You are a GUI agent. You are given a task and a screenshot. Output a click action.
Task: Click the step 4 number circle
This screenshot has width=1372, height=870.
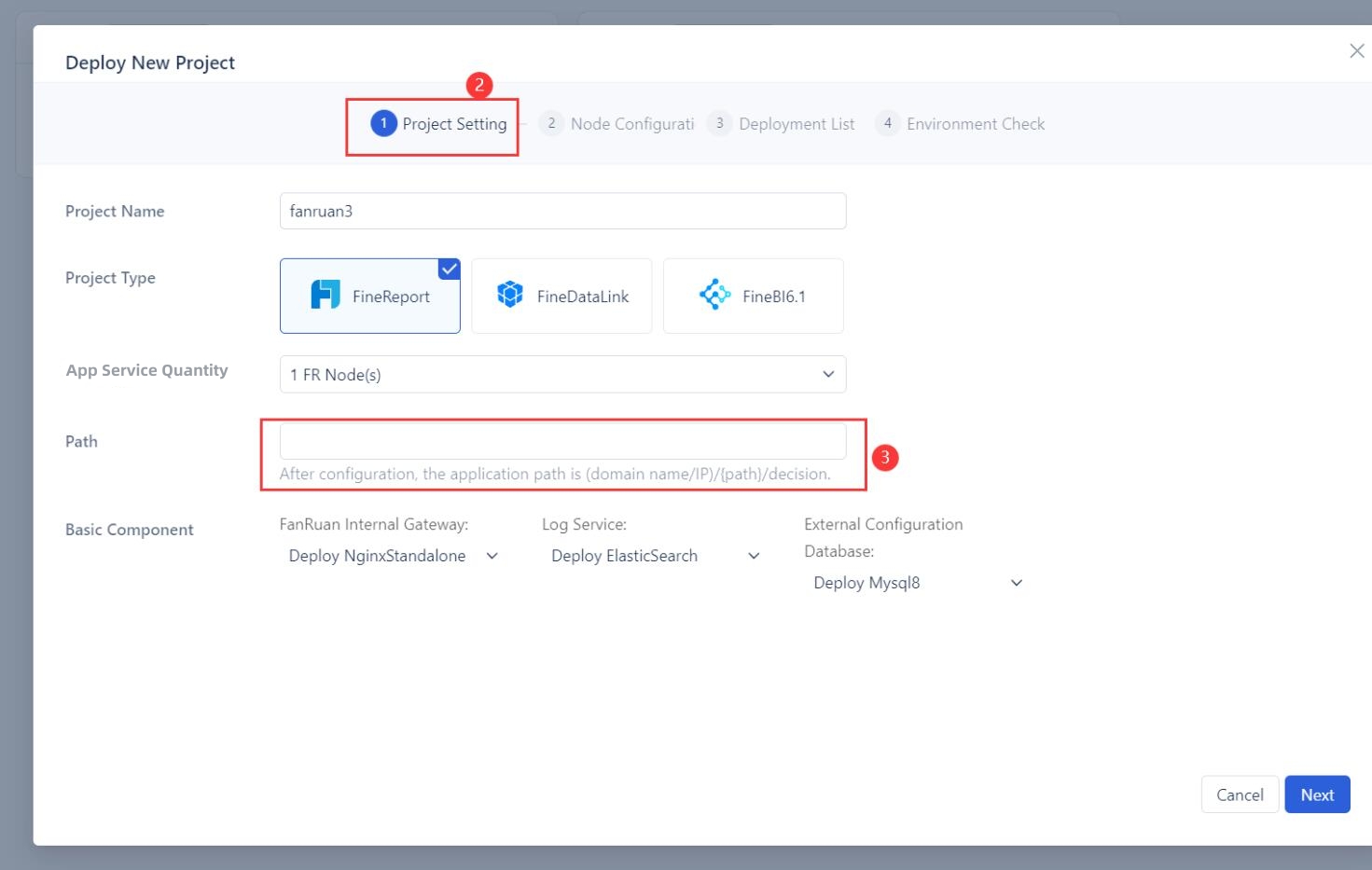(887, 123)
